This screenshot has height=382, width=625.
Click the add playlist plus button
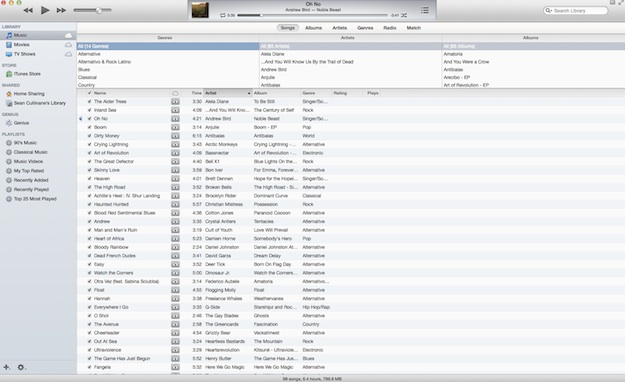click(x=7, y=367)
